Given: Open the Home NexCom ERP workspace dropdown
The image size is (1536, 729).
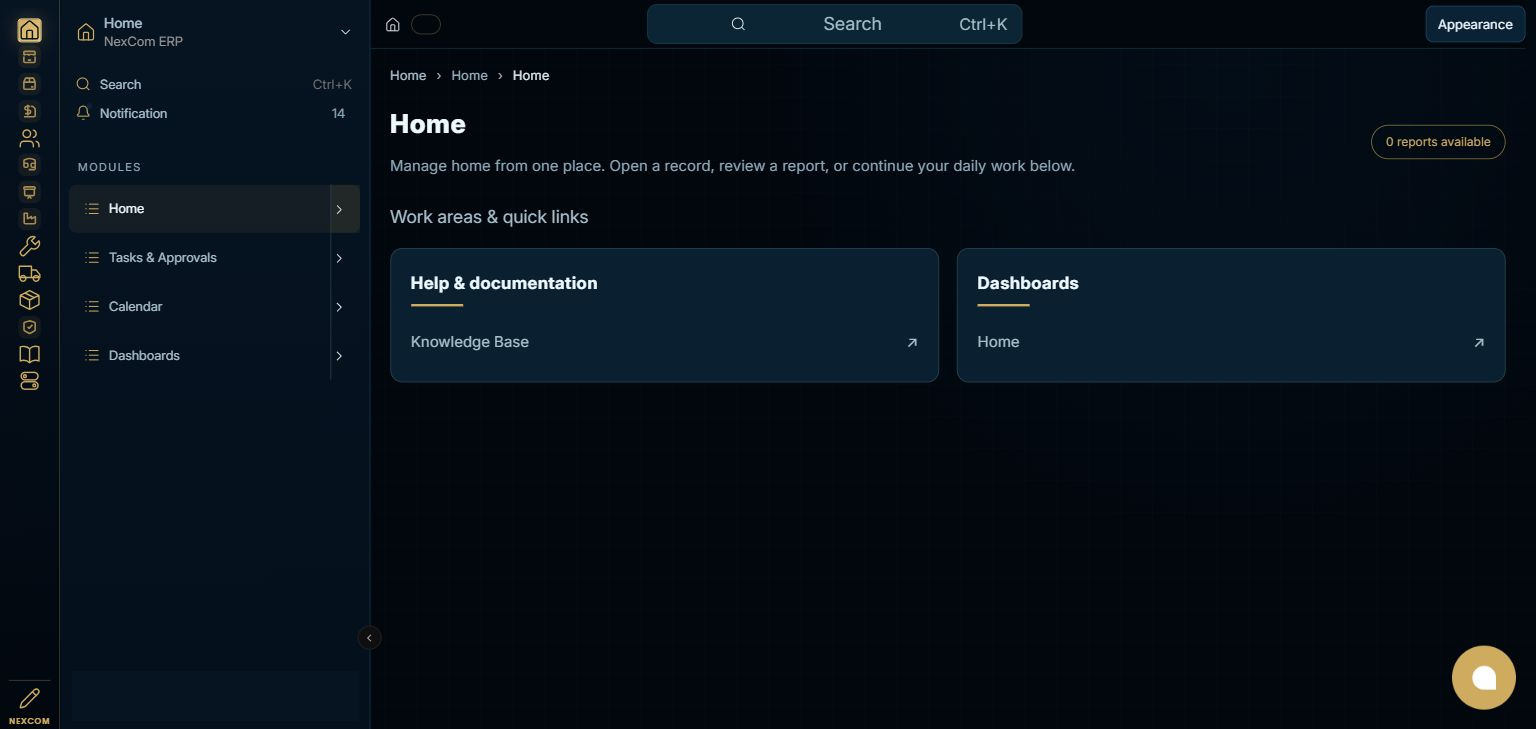Looking at the screenshot, I should point(215,32).
